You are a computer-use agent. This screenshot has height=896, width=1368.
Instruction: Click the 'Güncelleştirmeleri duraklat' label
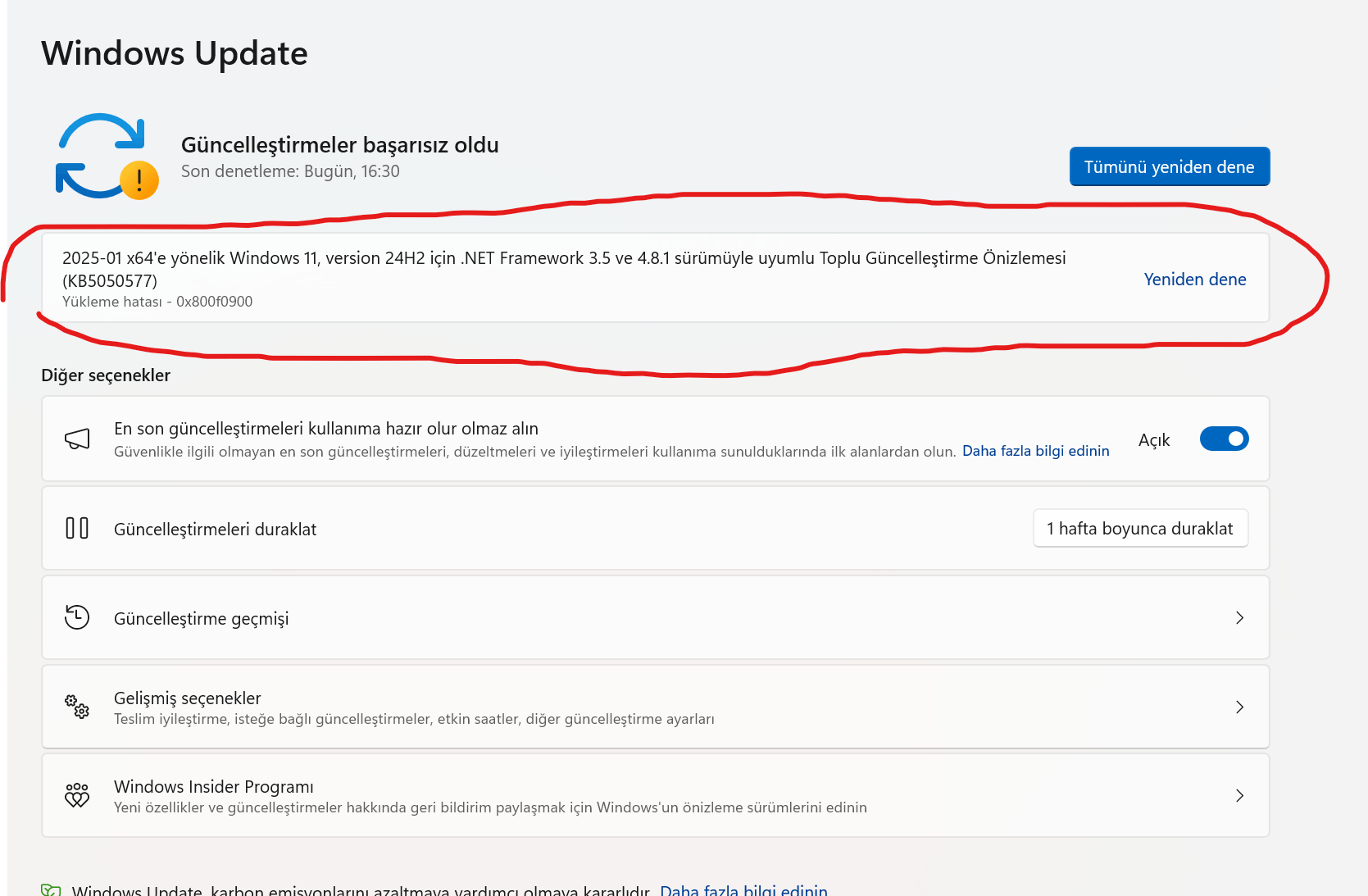[x=215, y=530]
